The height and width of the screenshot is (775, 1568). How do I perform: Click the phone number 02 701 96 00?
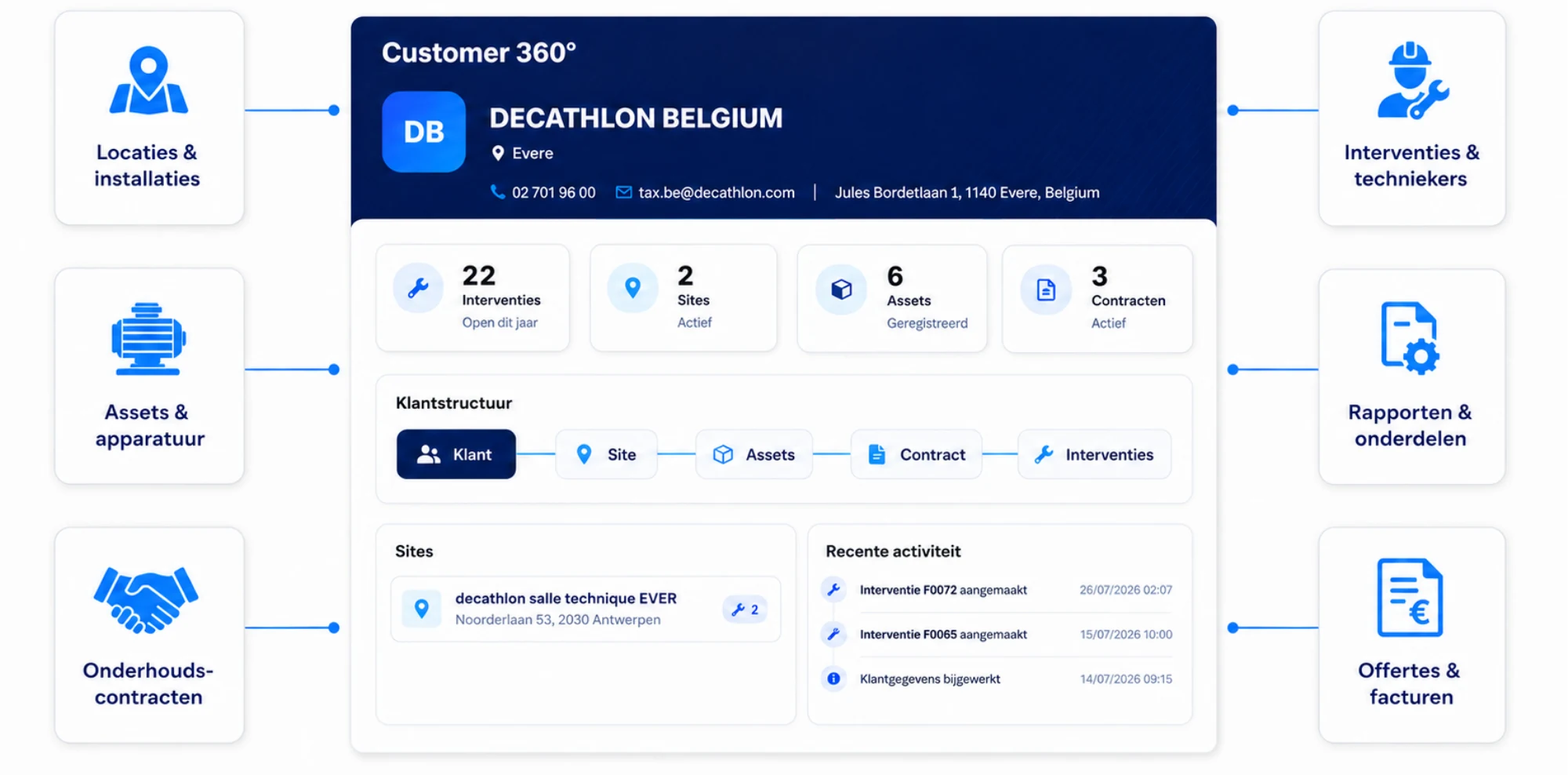(554, 192)
